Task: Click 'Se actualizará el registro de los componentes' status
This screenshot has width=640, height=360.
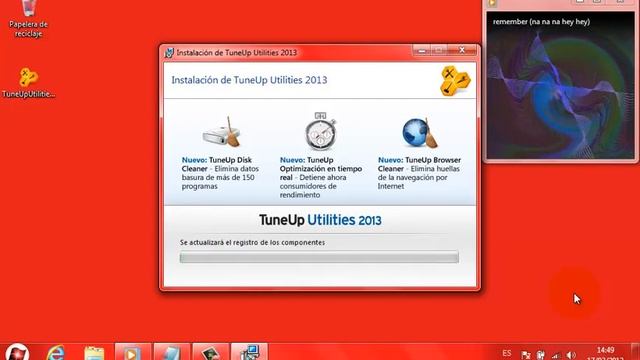Action: click(x=252, y=242)
